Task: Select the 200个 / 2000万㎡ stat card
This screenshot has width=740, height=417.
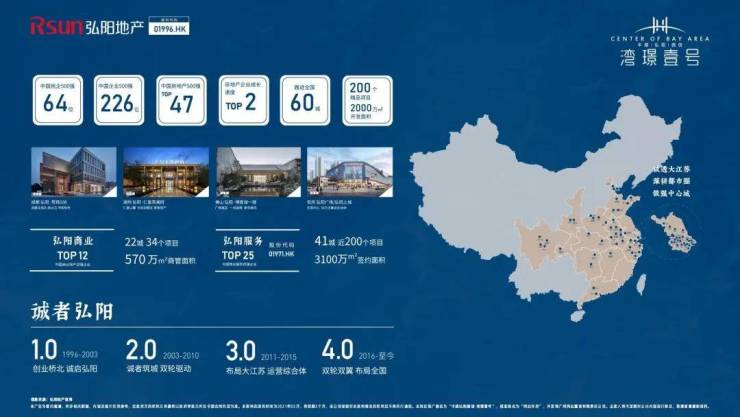Action: tap(367, 100)
